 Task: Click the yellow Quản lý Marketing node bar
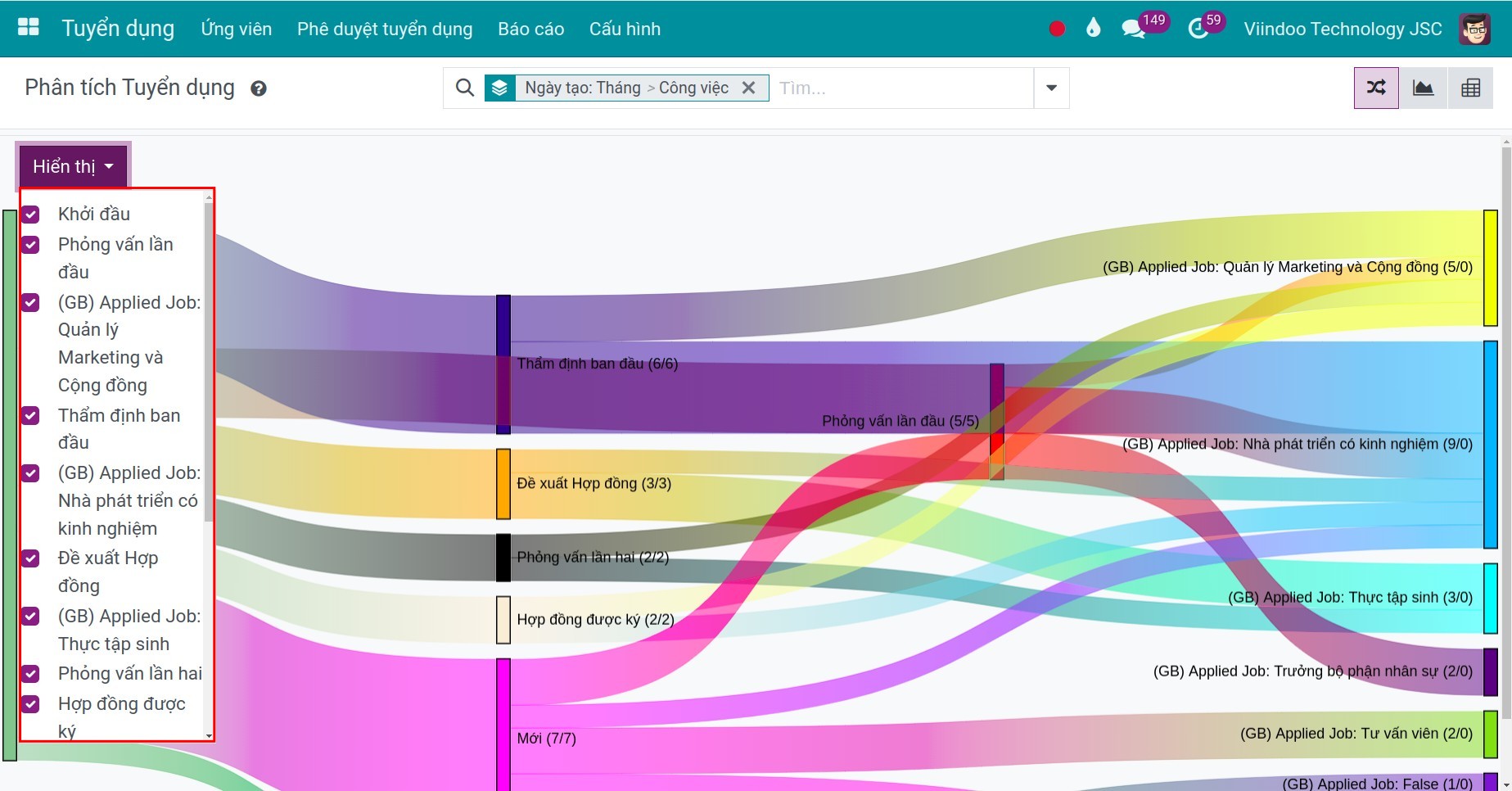click(1491, 269)
